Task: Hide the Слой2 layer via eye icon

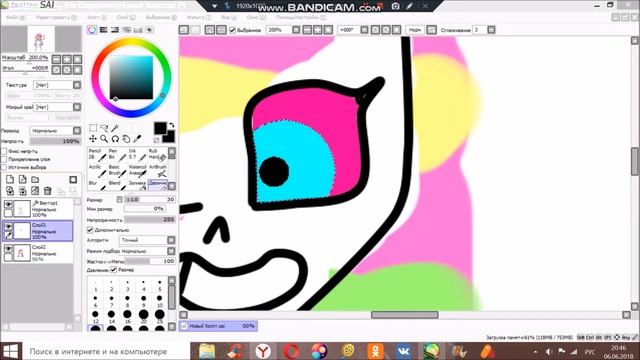Action: [8, 248]
